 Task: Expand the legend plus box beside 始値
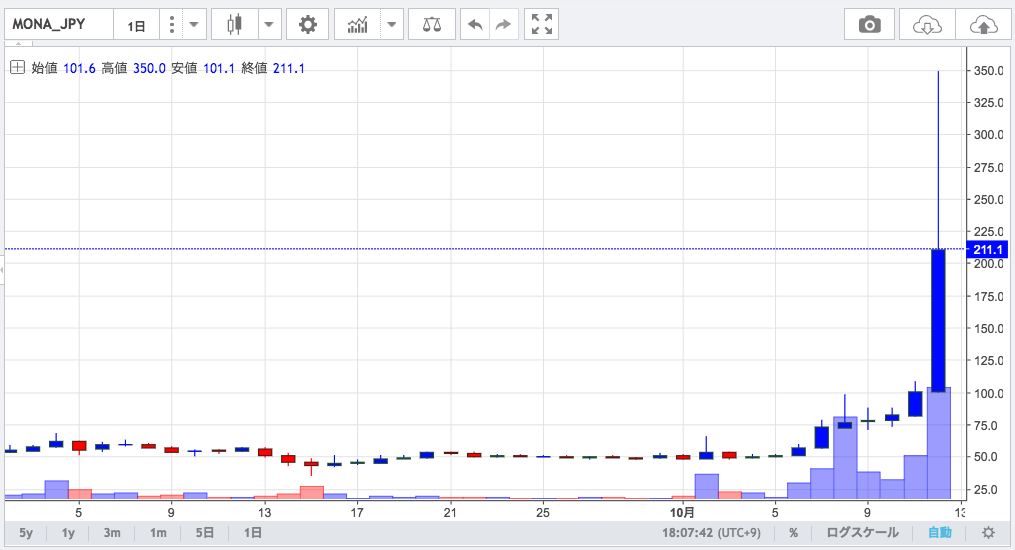pyautogui.click(x=17, y=67)
